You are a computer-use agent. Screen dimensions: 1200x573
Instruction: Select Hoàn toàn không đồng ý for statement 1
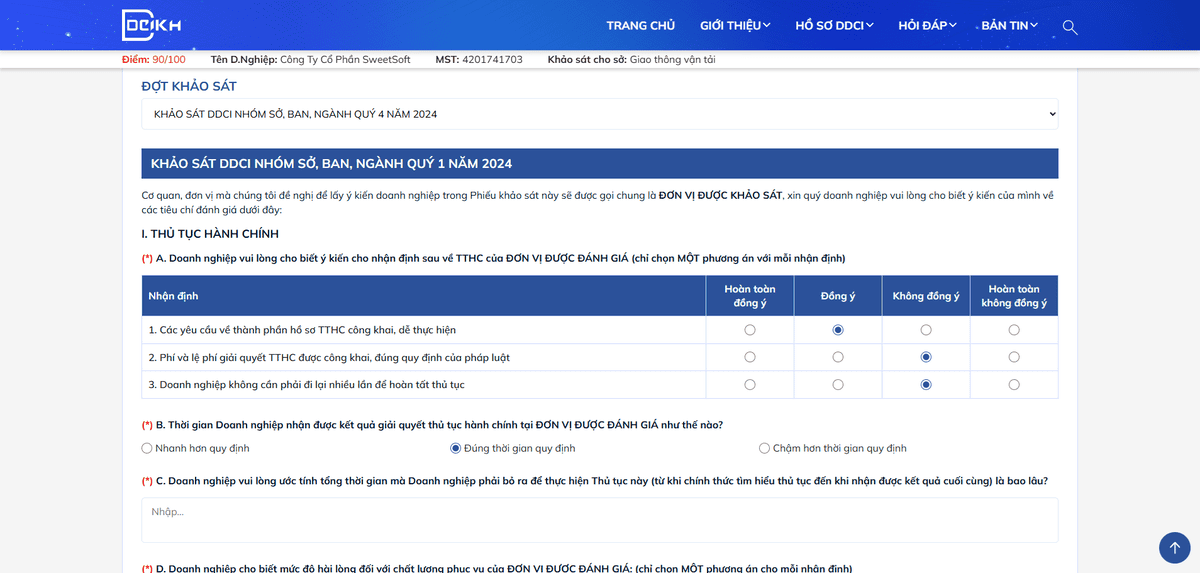tap(1014, 330)
